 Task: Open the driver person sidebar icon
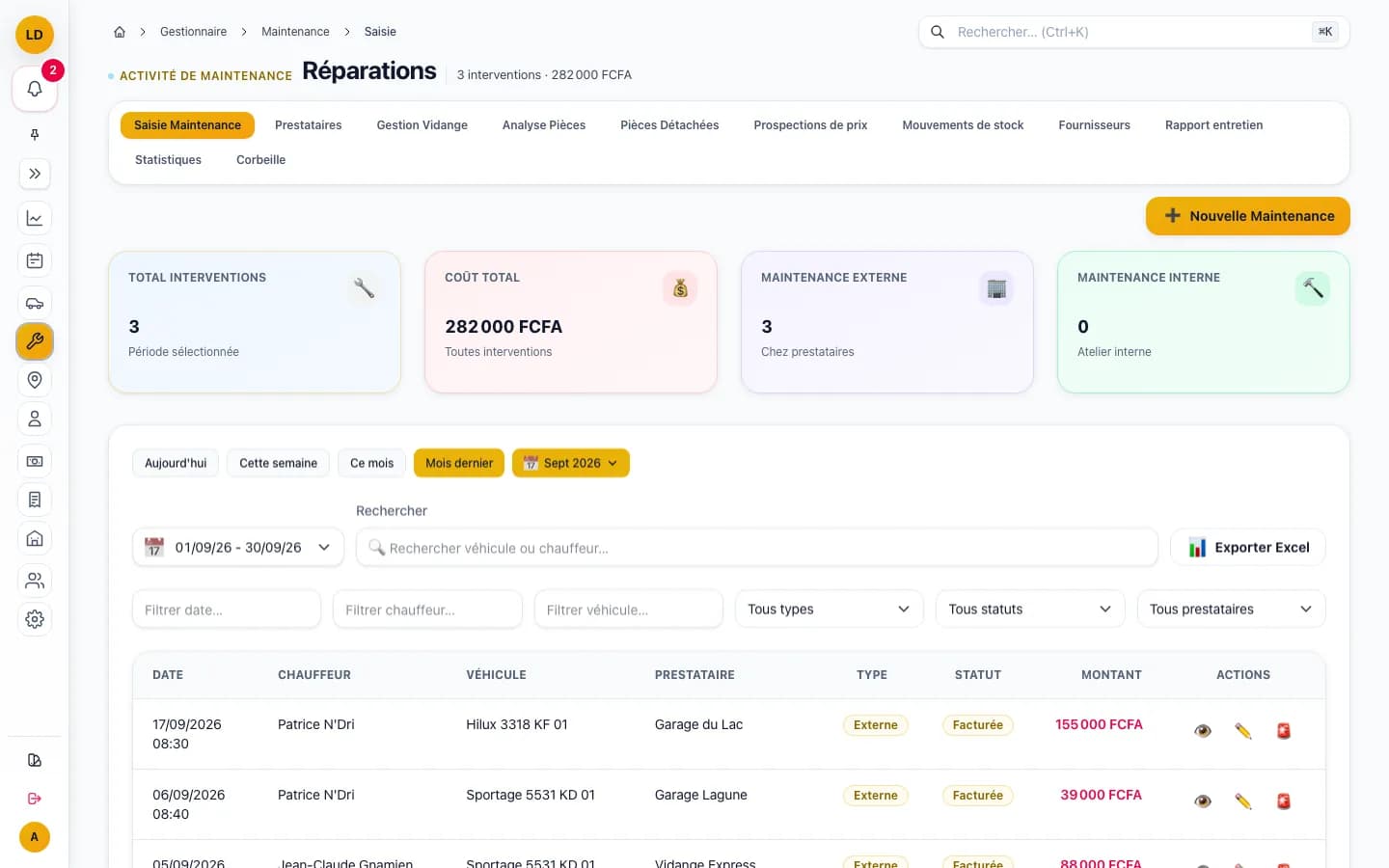pos(35,419)
